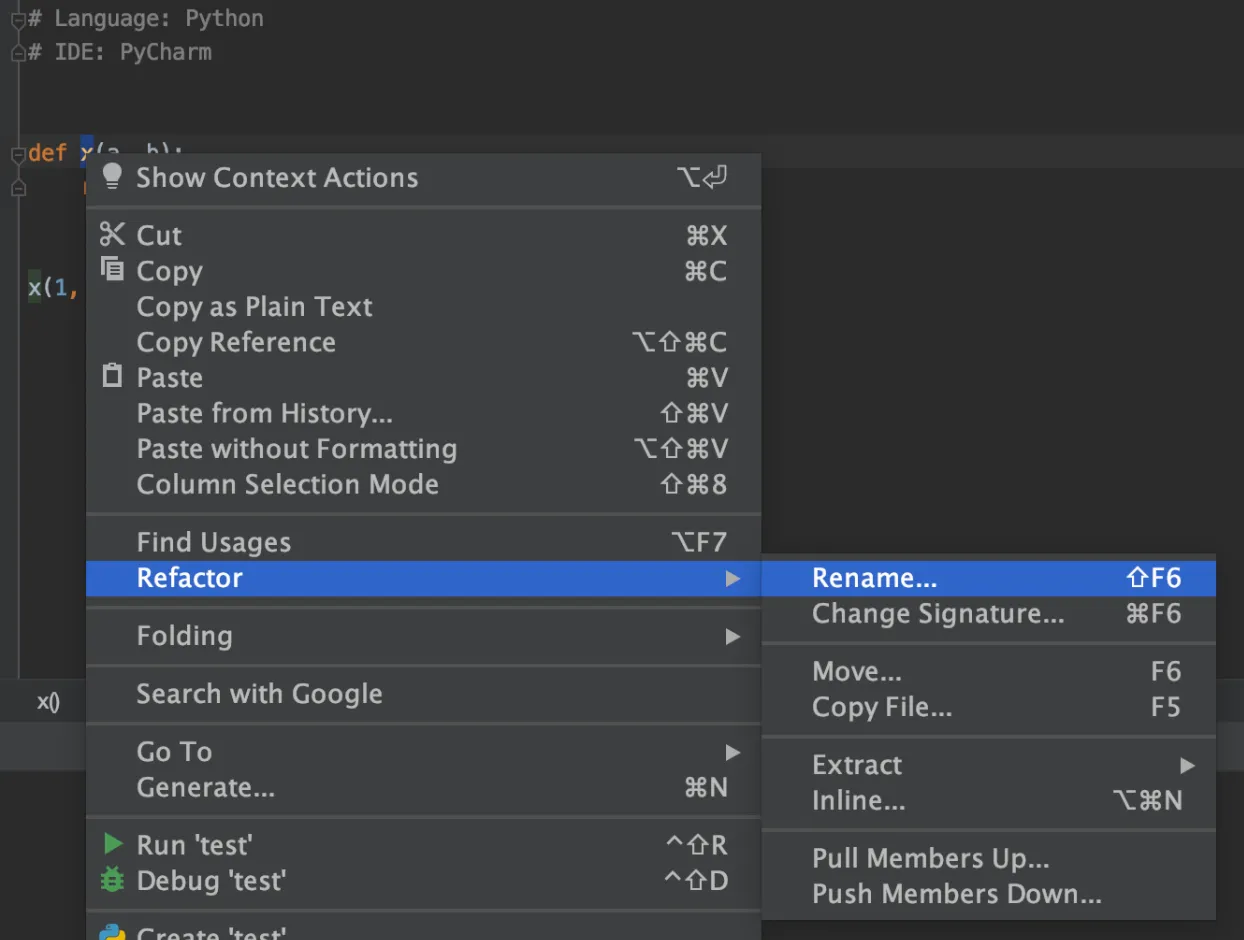Choose Inline... in Refactor submenu
The height and width of the screenshot is (940, 1244).
pos(989,800)
